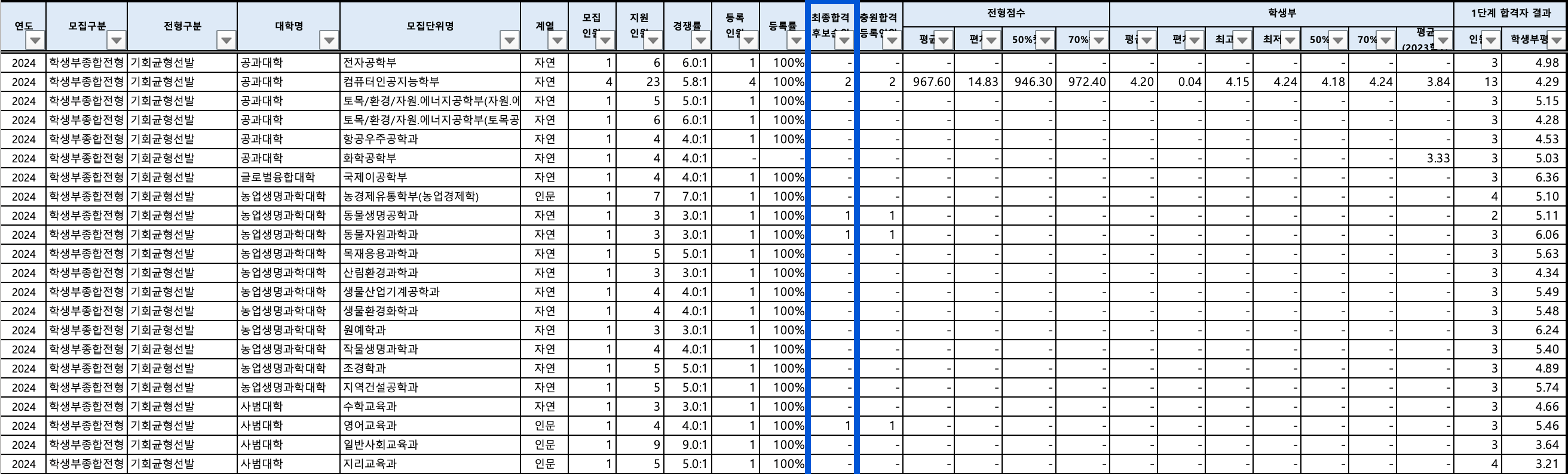1568x474 pixels.
Task: Open the 등록률 column filter dropdown
Action: [796, 40]
